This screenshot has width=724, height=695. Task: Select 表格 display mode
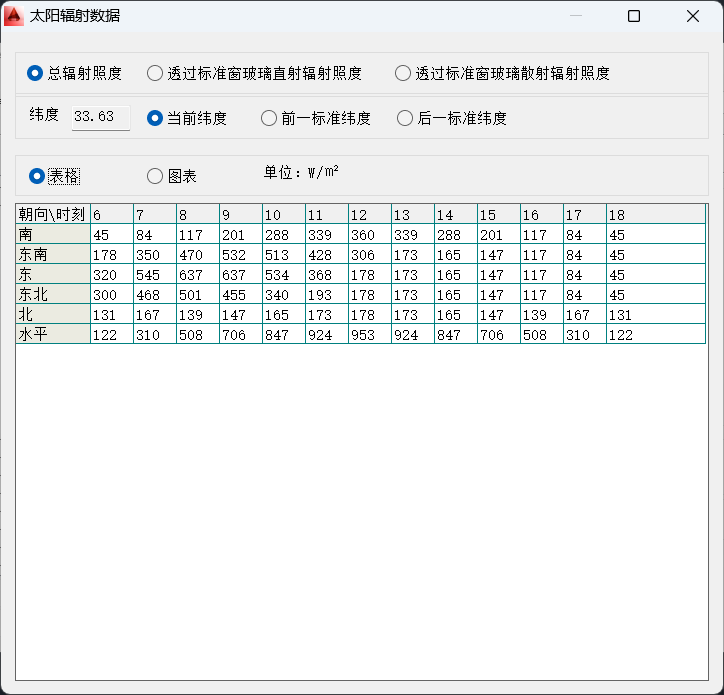point(37,176)
